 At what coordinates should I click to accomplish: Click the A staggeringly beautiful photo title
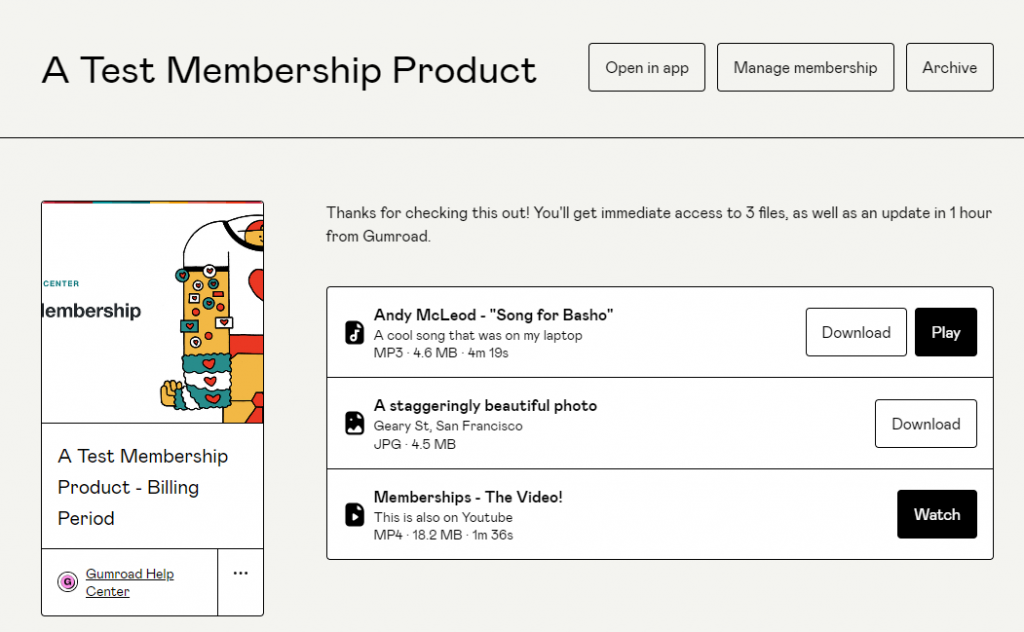tap(485, 406)
